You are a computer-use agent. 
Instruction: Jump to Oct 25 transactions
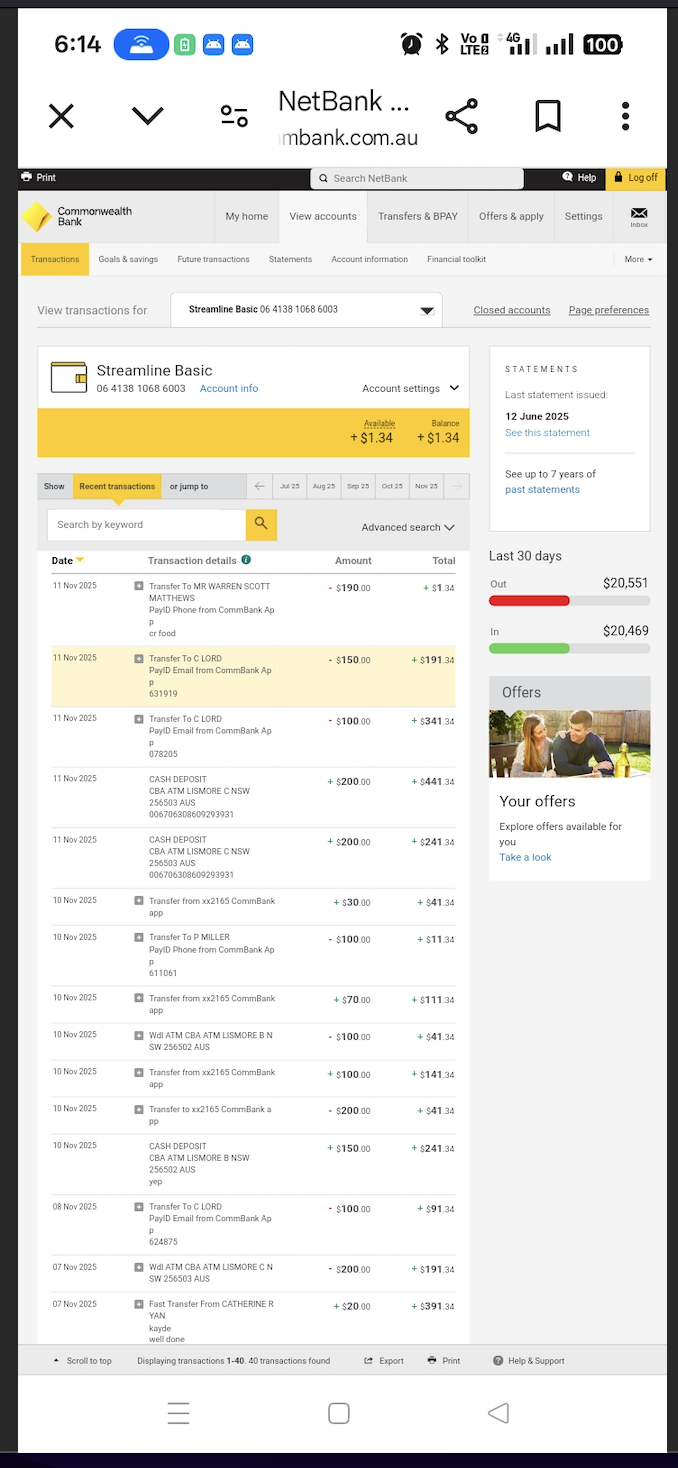point(392,486)
